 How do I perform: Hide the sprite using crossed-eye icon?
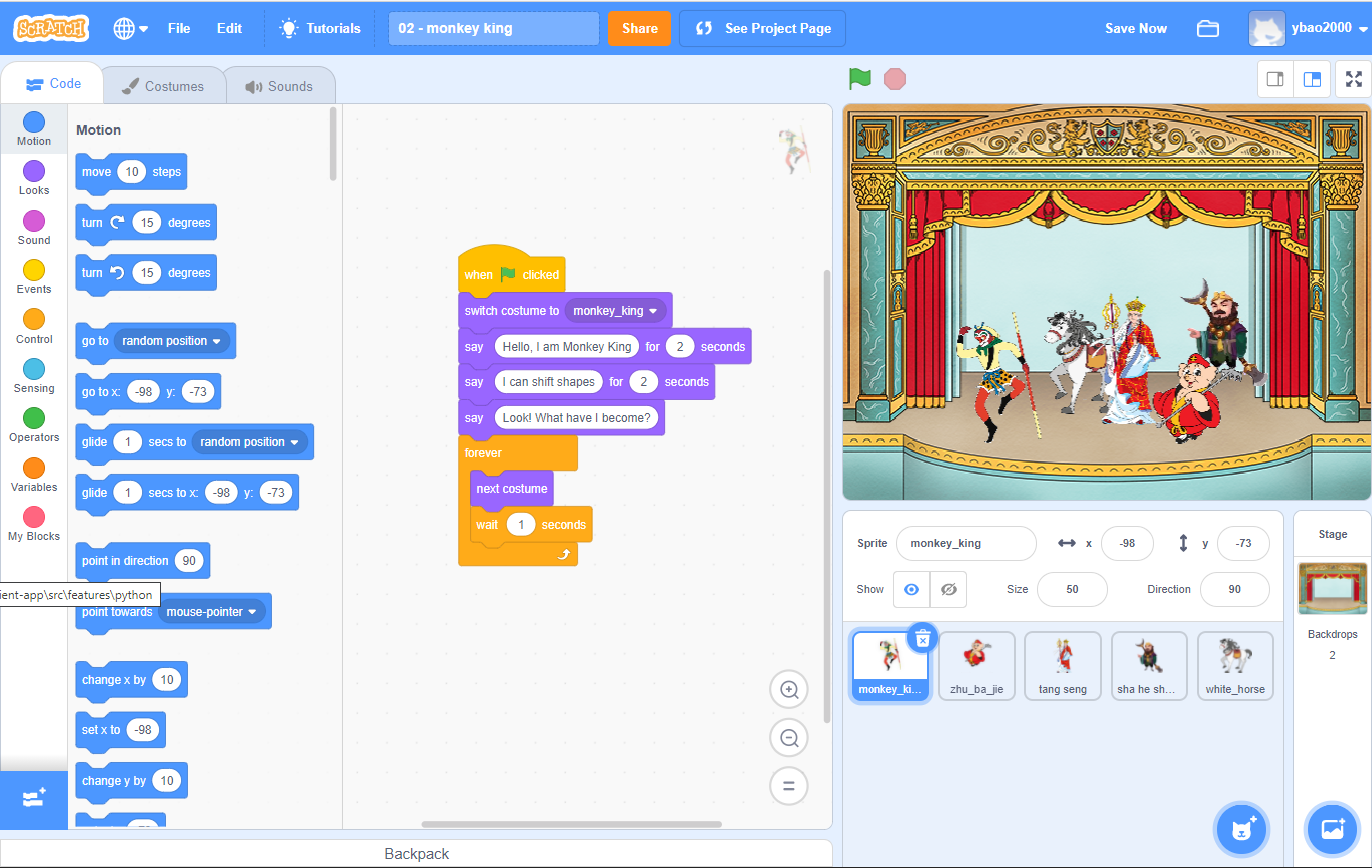coord(949,589)
